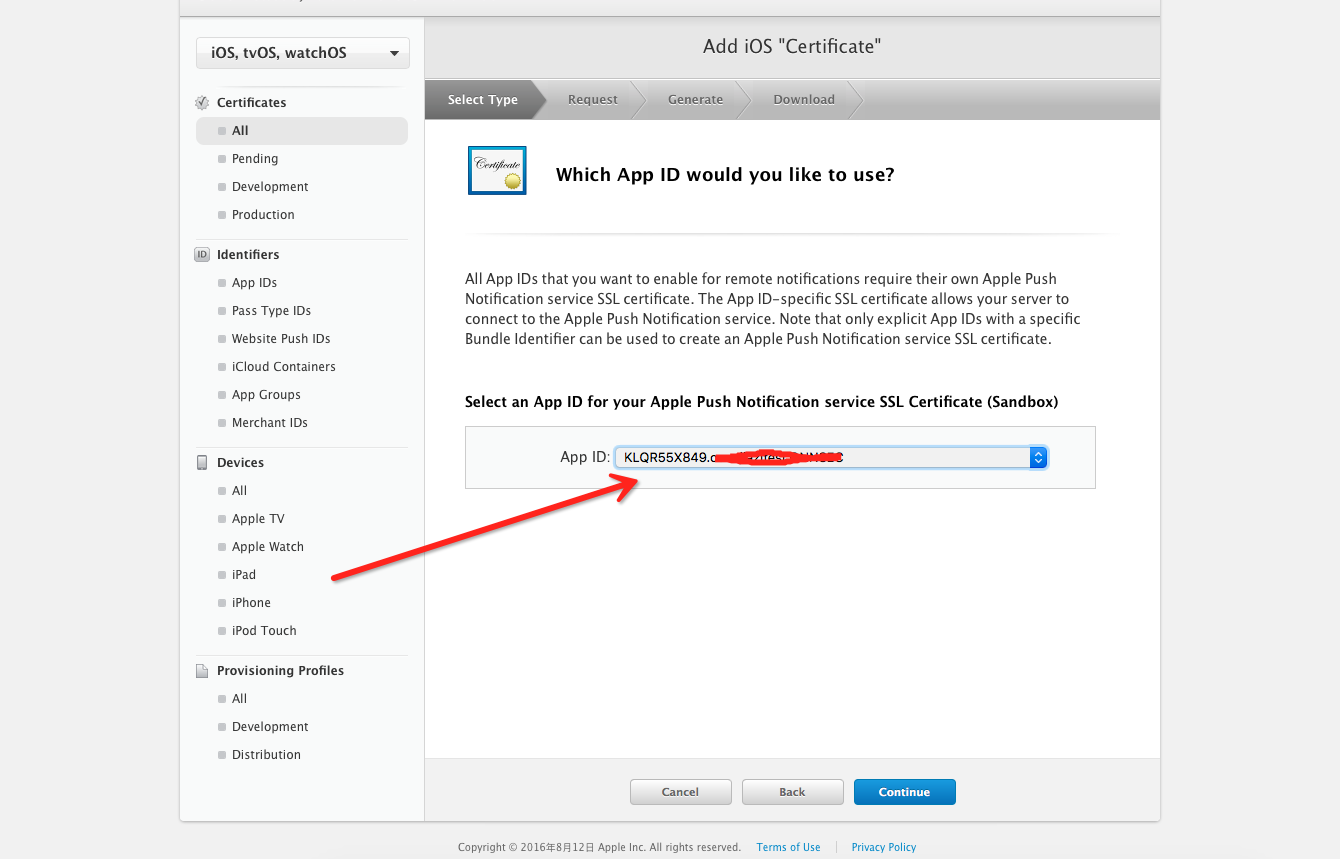Show Development certificates
This screenshot has height=859, width=1340.
coord(270,187)
